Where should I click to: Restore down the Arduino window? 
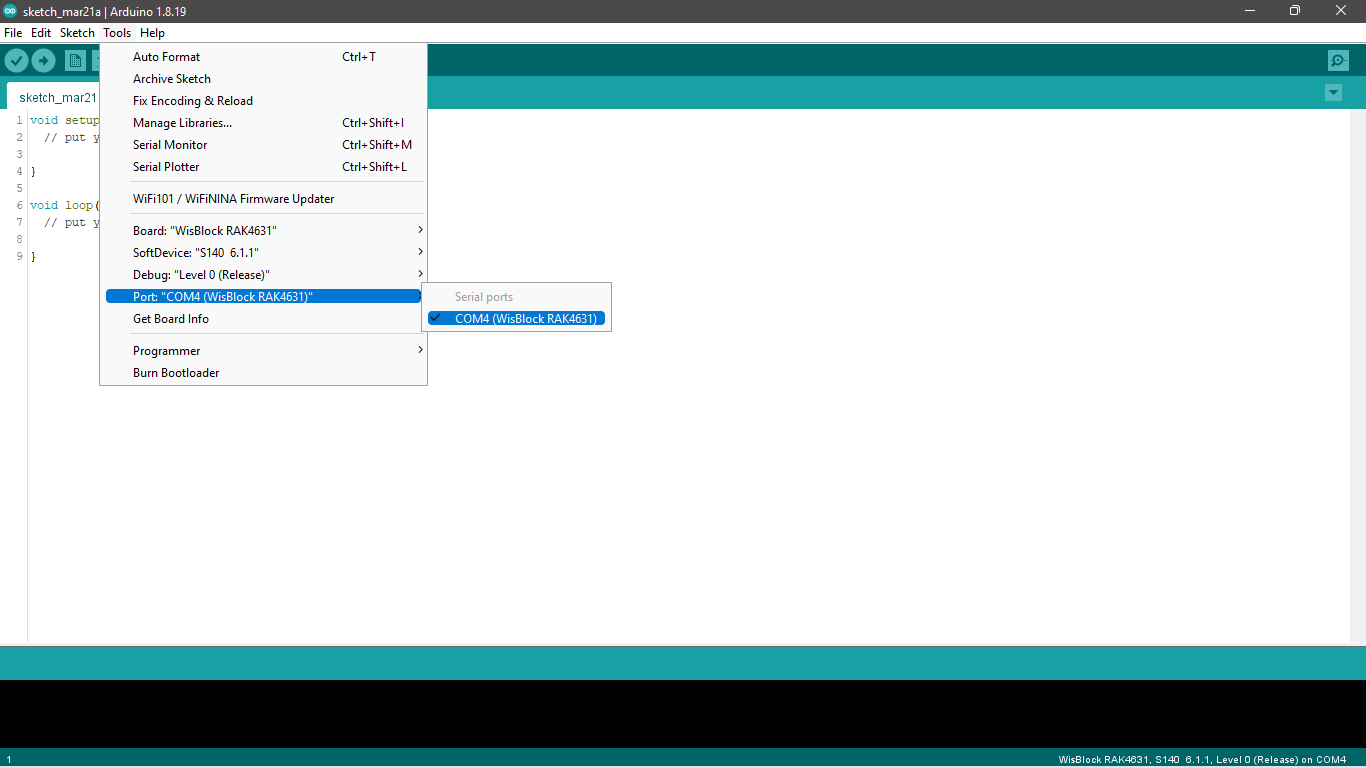click(1295, 11)
